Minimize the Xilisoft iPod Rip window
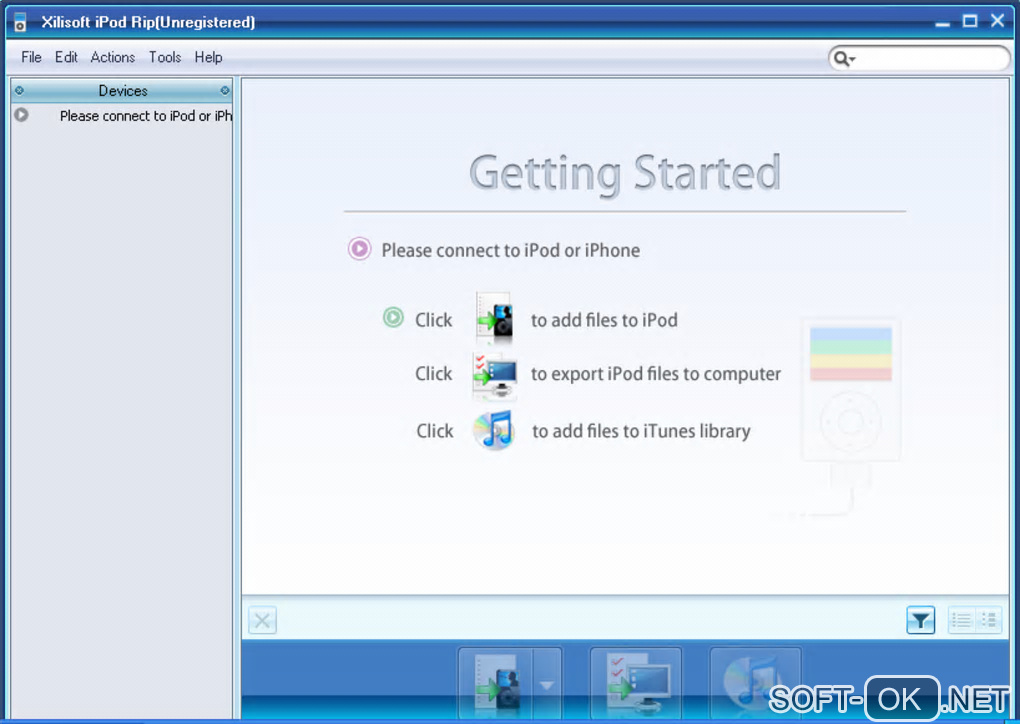The width and height of the screenshot is (1020, 724). click(943, 23)
